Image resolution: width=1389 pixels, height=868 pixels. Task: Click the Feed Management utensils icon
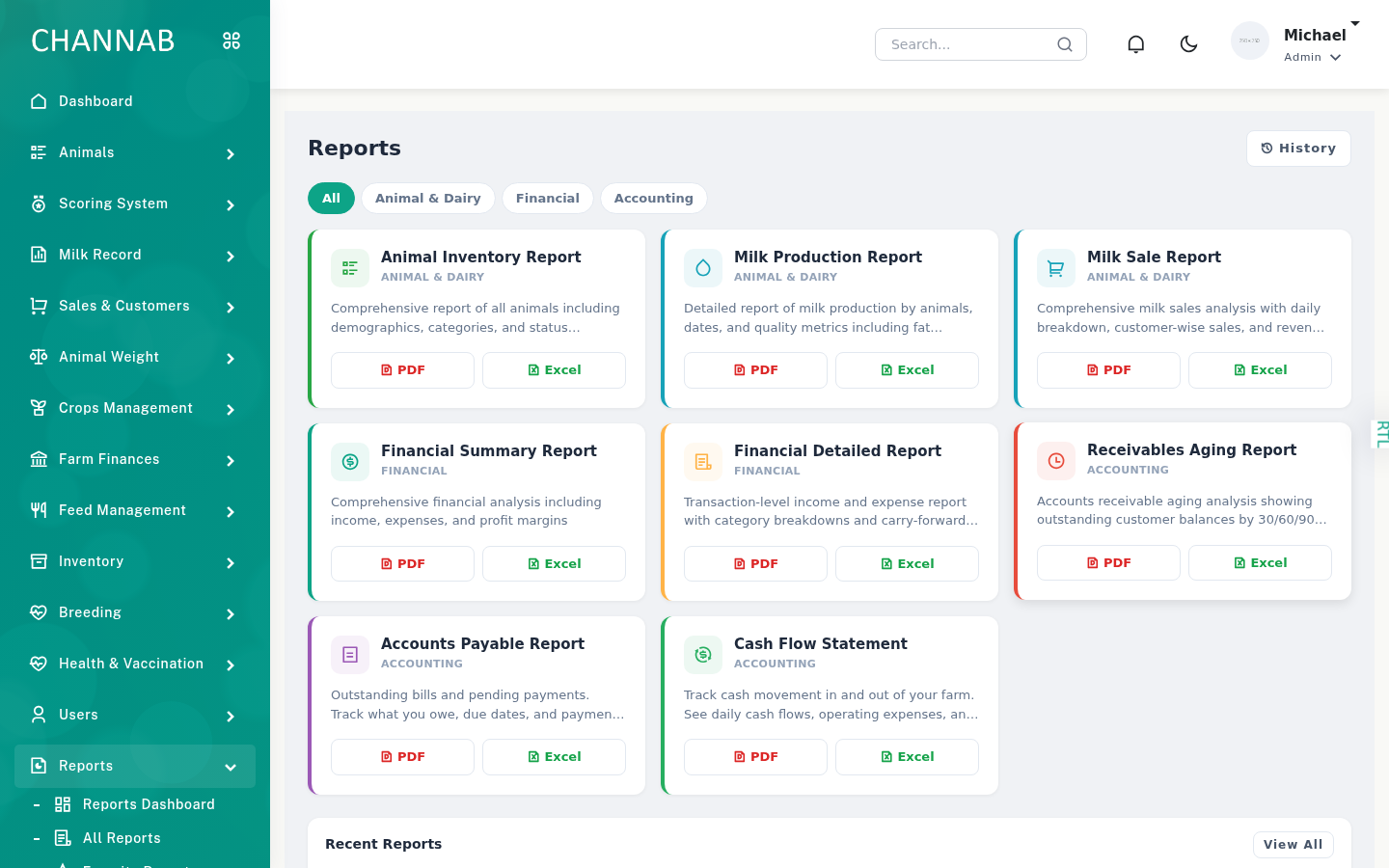39,510
